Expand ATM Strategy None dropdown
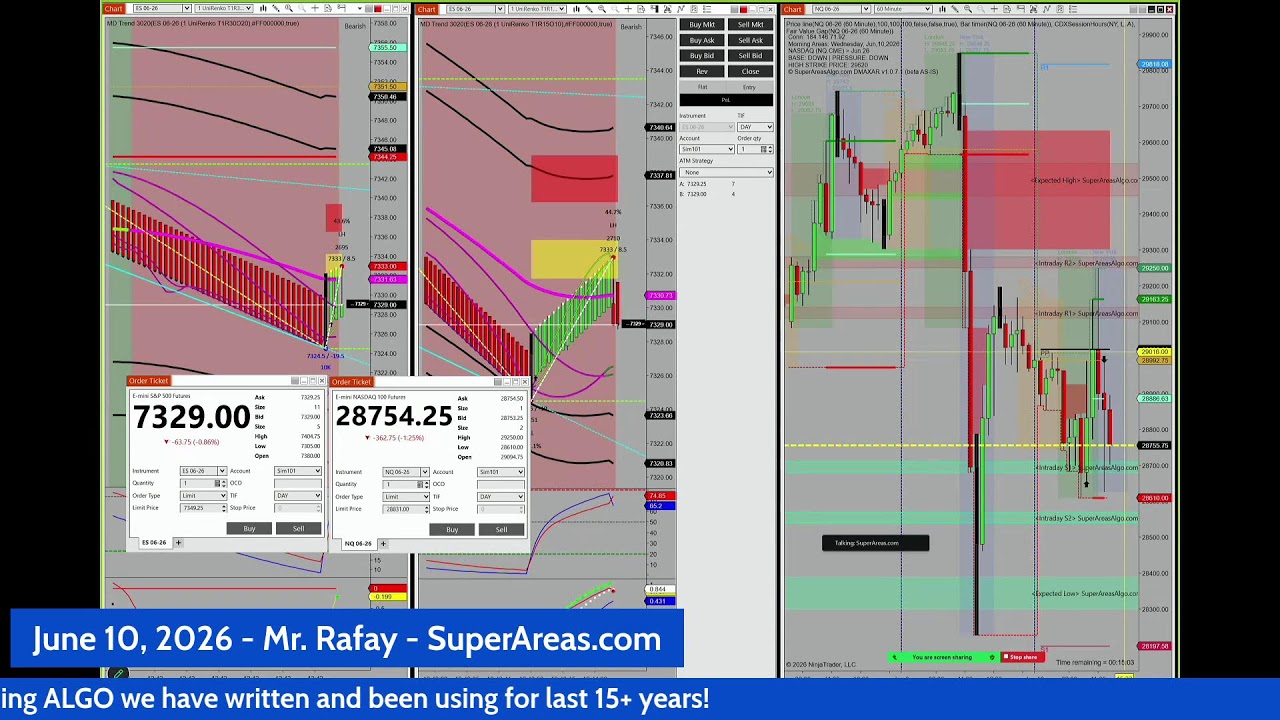Viewport: 1280px width, 720px height. 726,172
